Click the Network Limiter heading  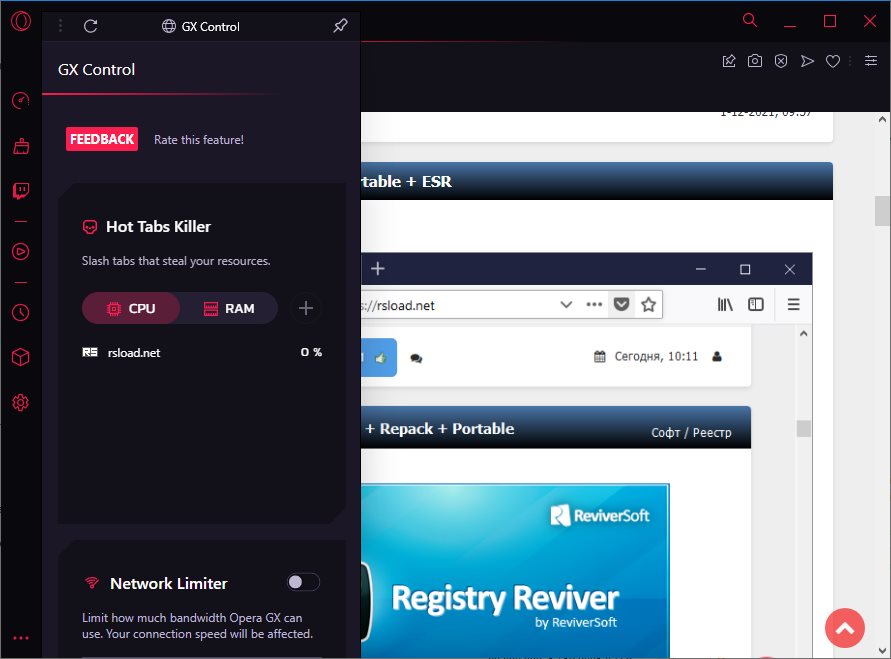tap(169, 583)
